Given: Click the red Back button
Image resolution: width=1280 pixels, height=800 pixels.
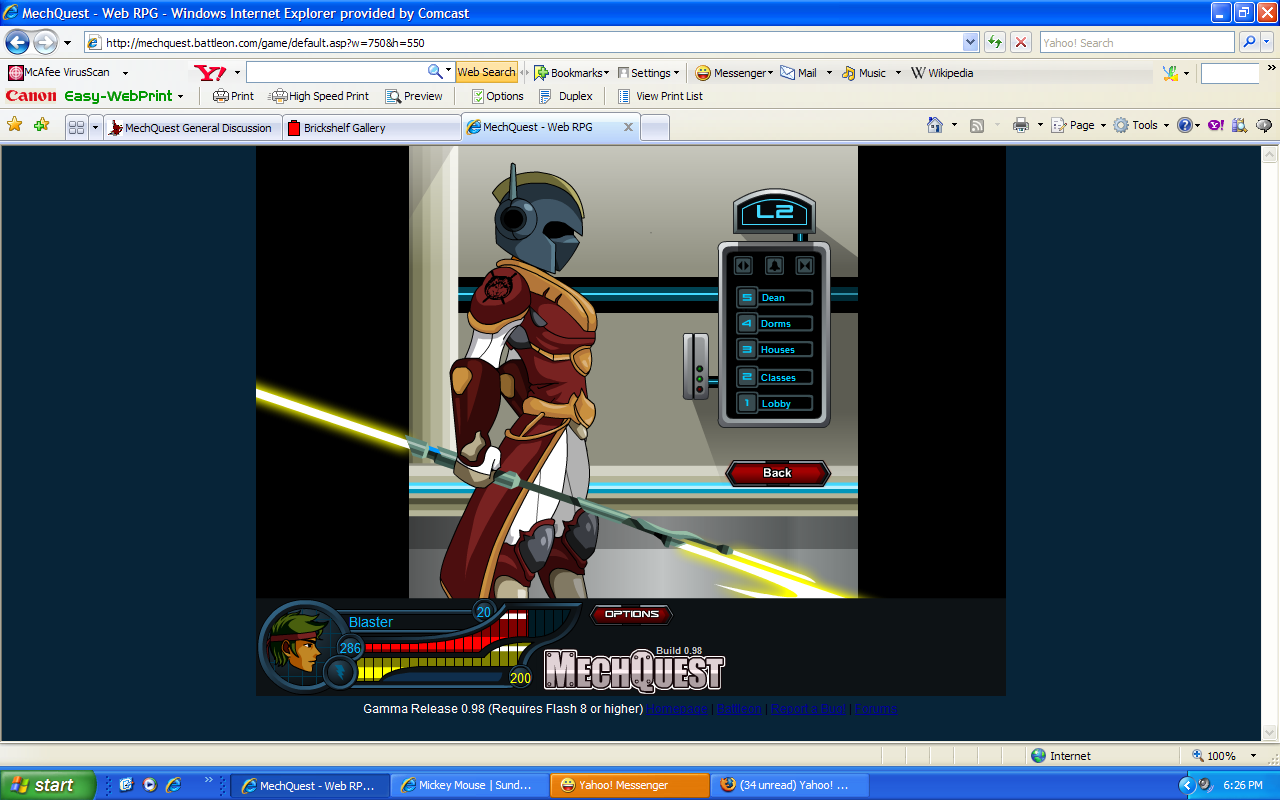Looking at the screenshot, I should tap(777, 473).
